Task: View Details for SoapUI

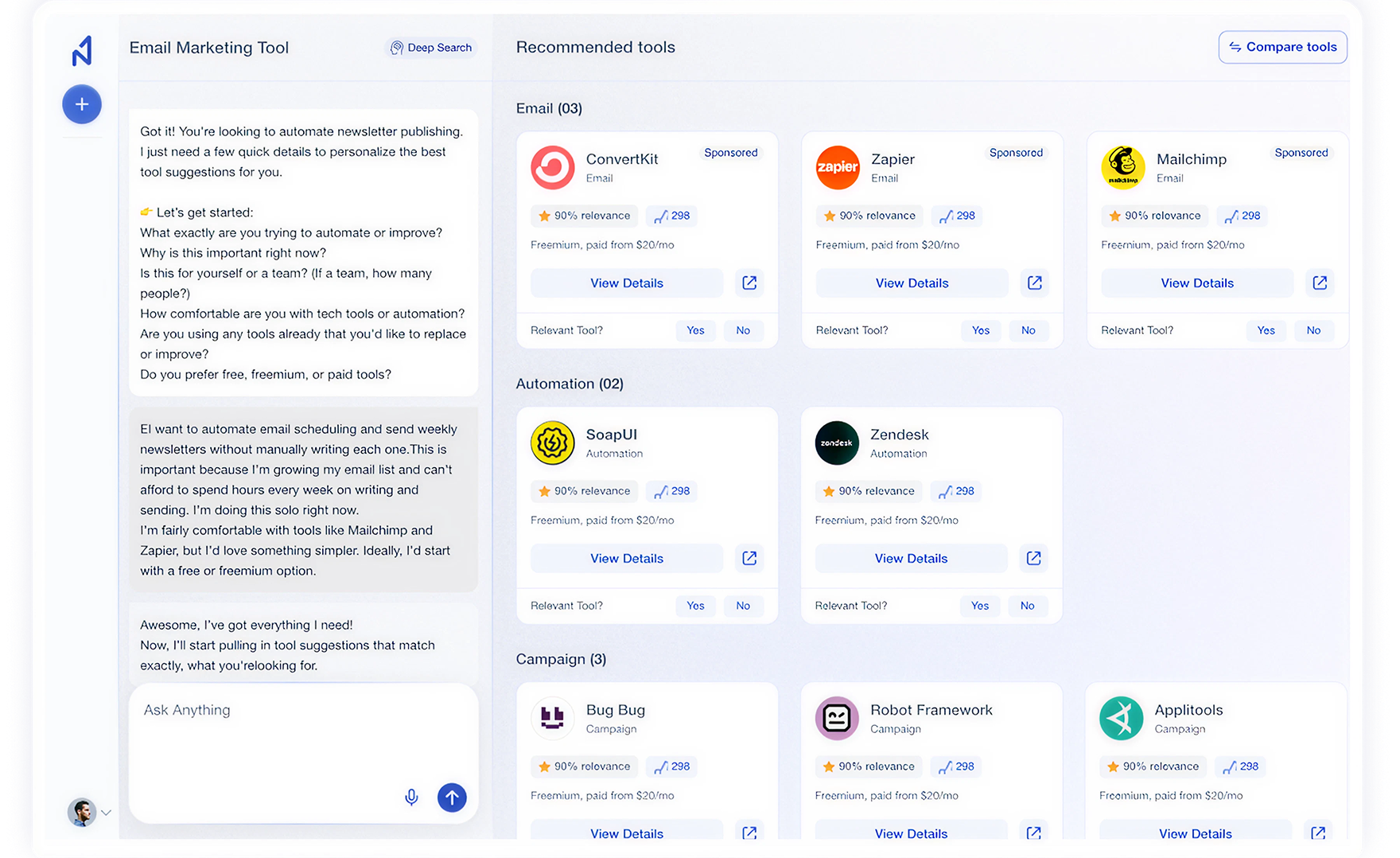Action: [x=627, y=558]
